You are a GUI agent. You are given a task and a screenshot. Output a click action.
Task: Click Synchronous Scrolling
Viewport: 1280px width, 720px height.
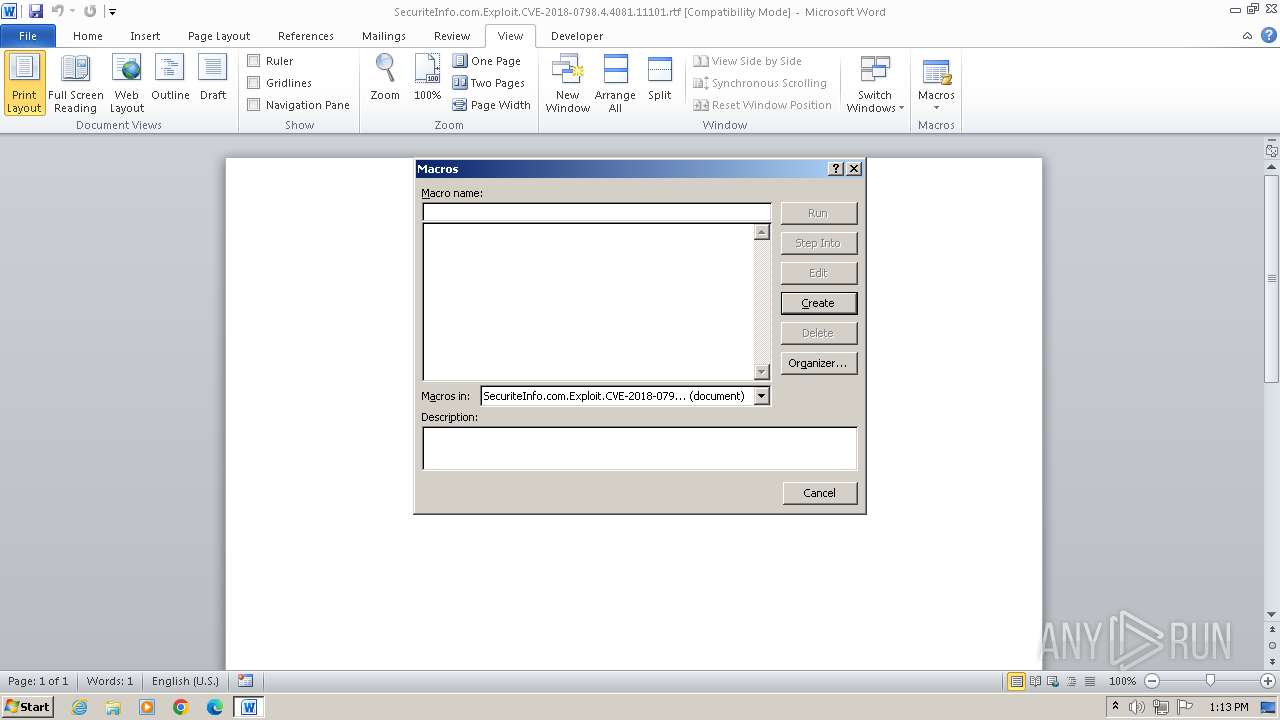coord(760,83)
